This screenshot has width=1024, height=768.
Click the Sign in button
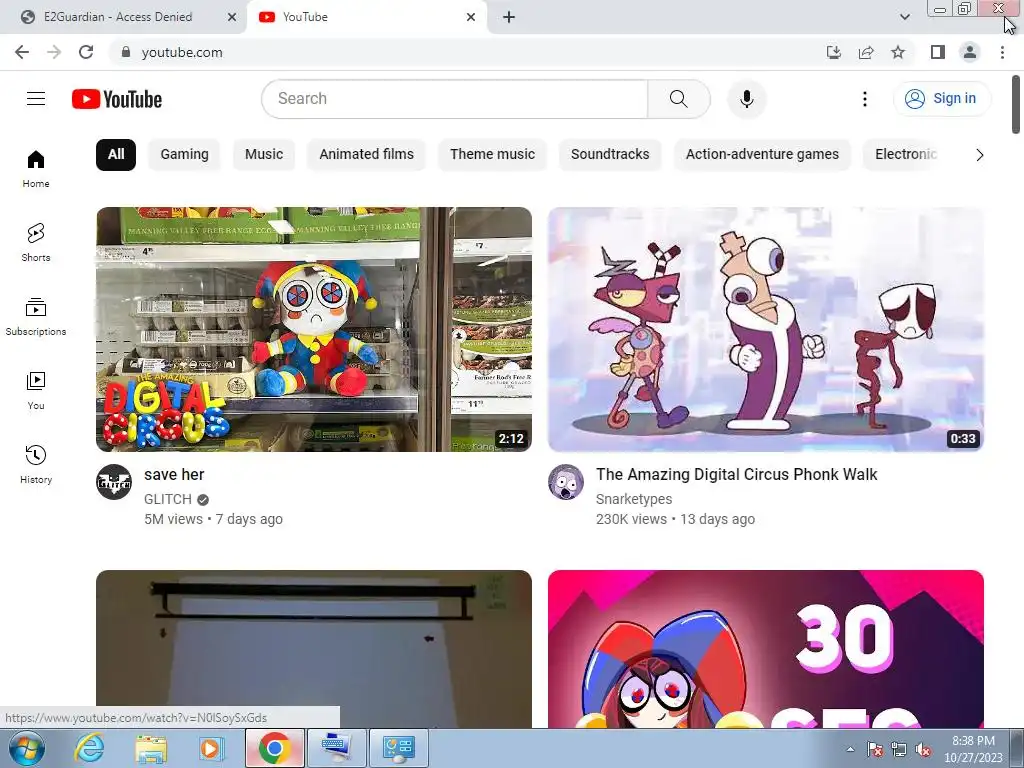click(941, 99)
